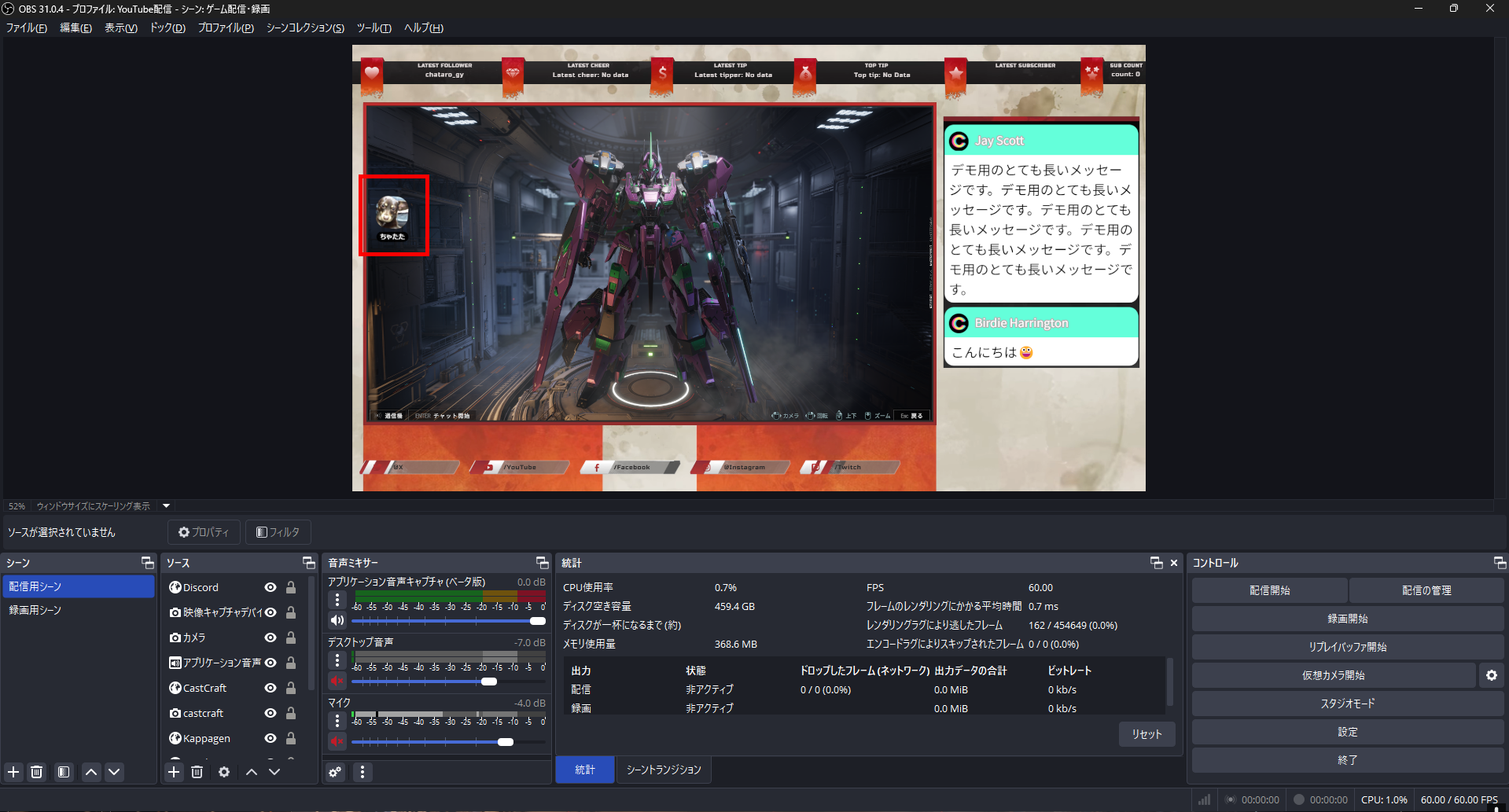Open the virtual camera settings gear
Image resolution: width=1509 pixels, height=812 pixels.
pyautogui.click(x=1492, y=675)
